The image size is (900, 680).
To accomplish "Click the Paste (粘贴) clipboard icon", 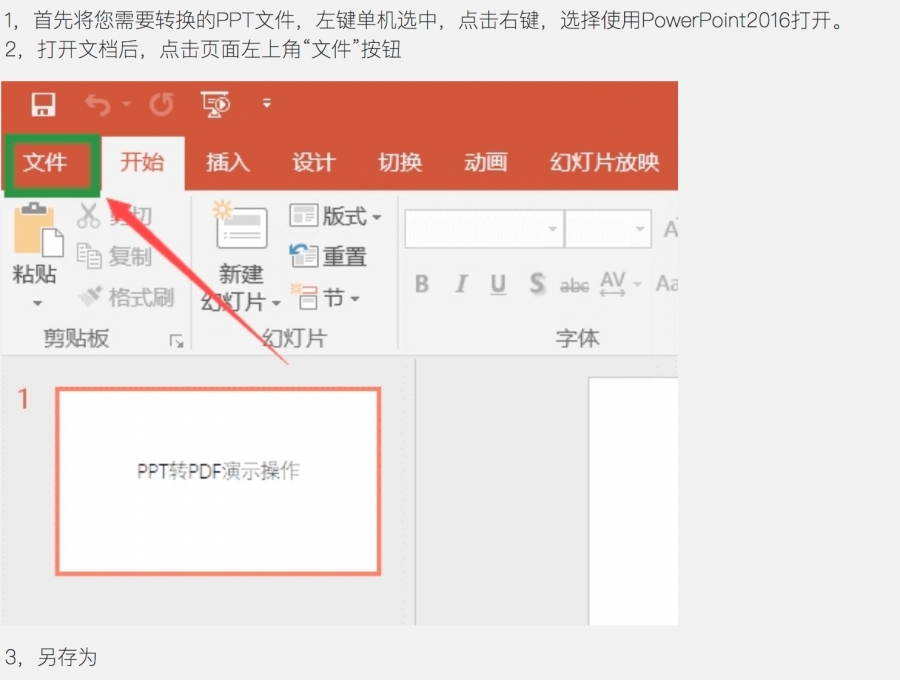I will (x=36, y=232).
